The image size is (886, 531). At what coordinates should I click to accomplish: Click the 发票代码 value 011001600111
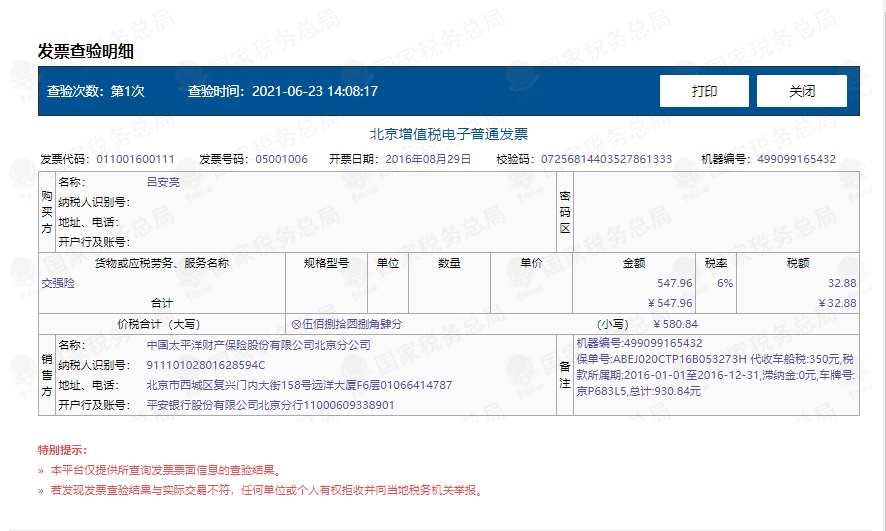coord(135,159)
